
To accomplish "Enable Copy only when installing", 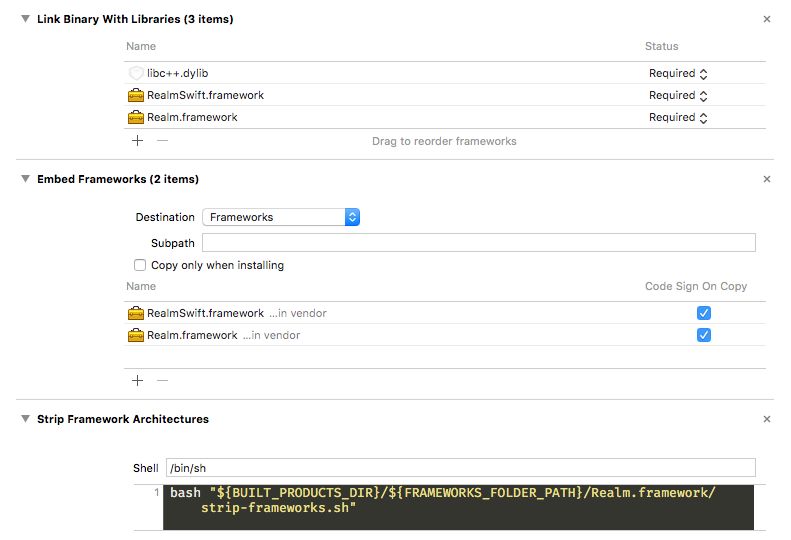I will (x=140, y=265).
